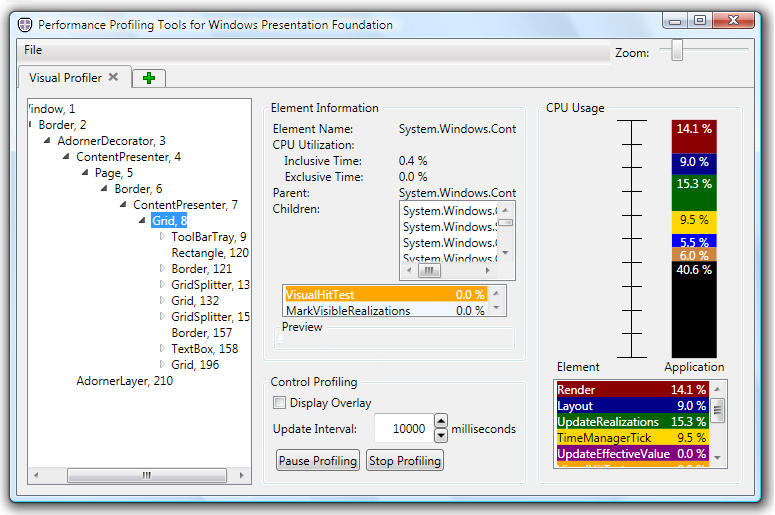Expand the Grid, 196 node
Viewport: 775px width, 515px height.
pyautogui.click(x=162, y=364)
